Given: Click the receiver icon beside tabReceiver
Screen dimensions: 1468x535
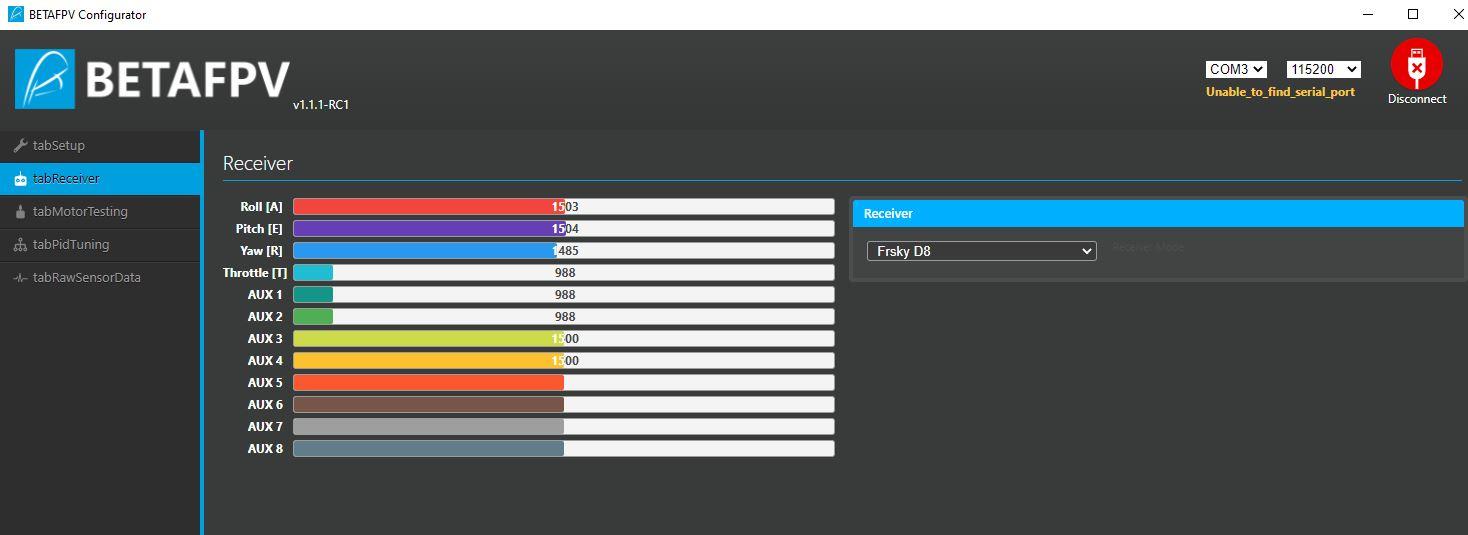Looking at the screenshot, I should (x=20, y=179).
